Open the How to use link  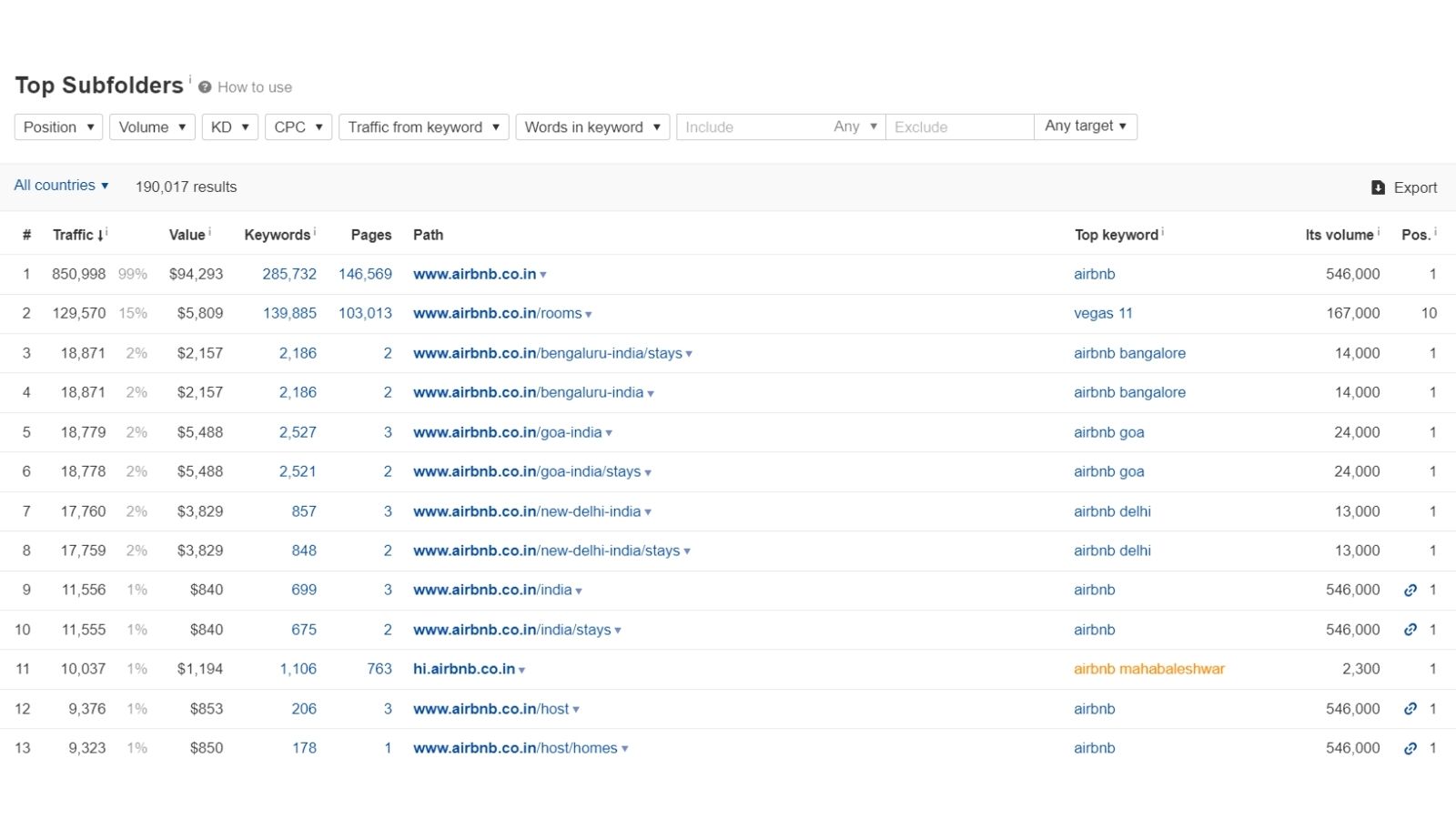[255, 87]
